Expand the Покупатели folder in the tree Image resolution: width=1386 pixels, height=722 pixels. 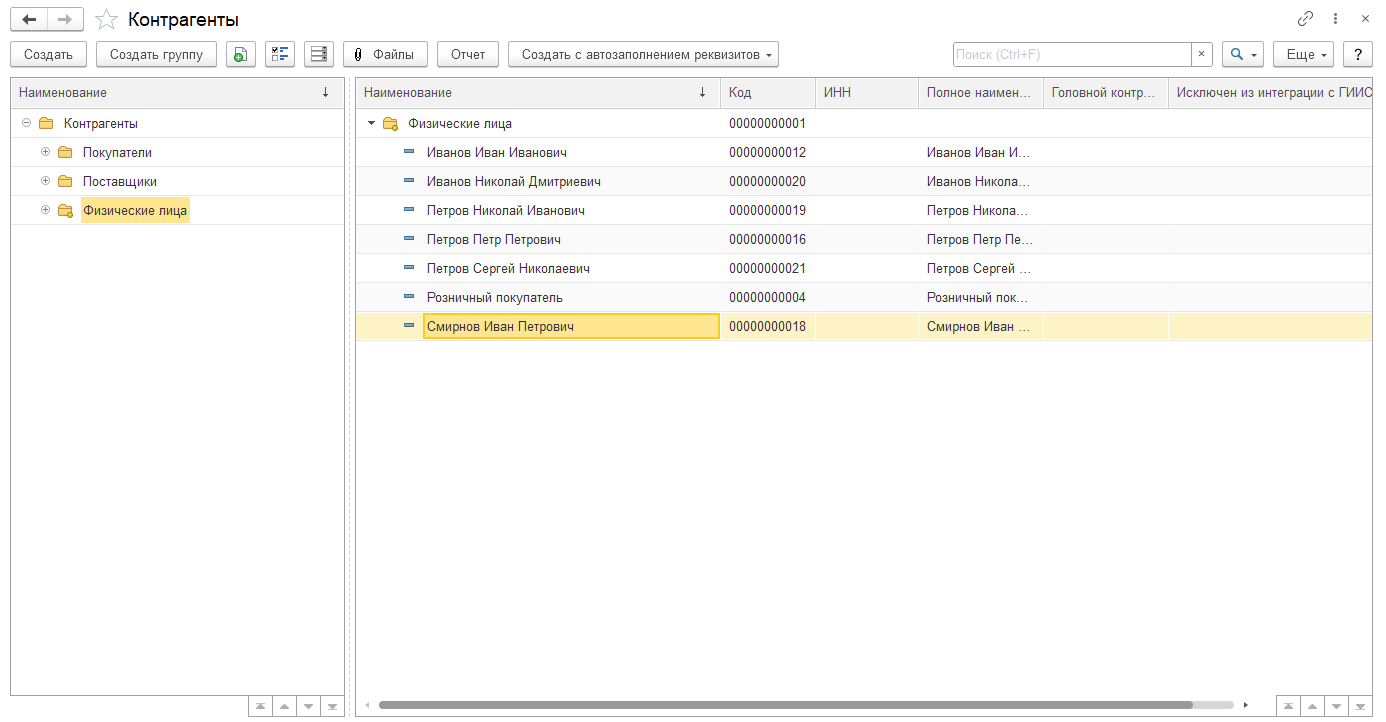45,152
